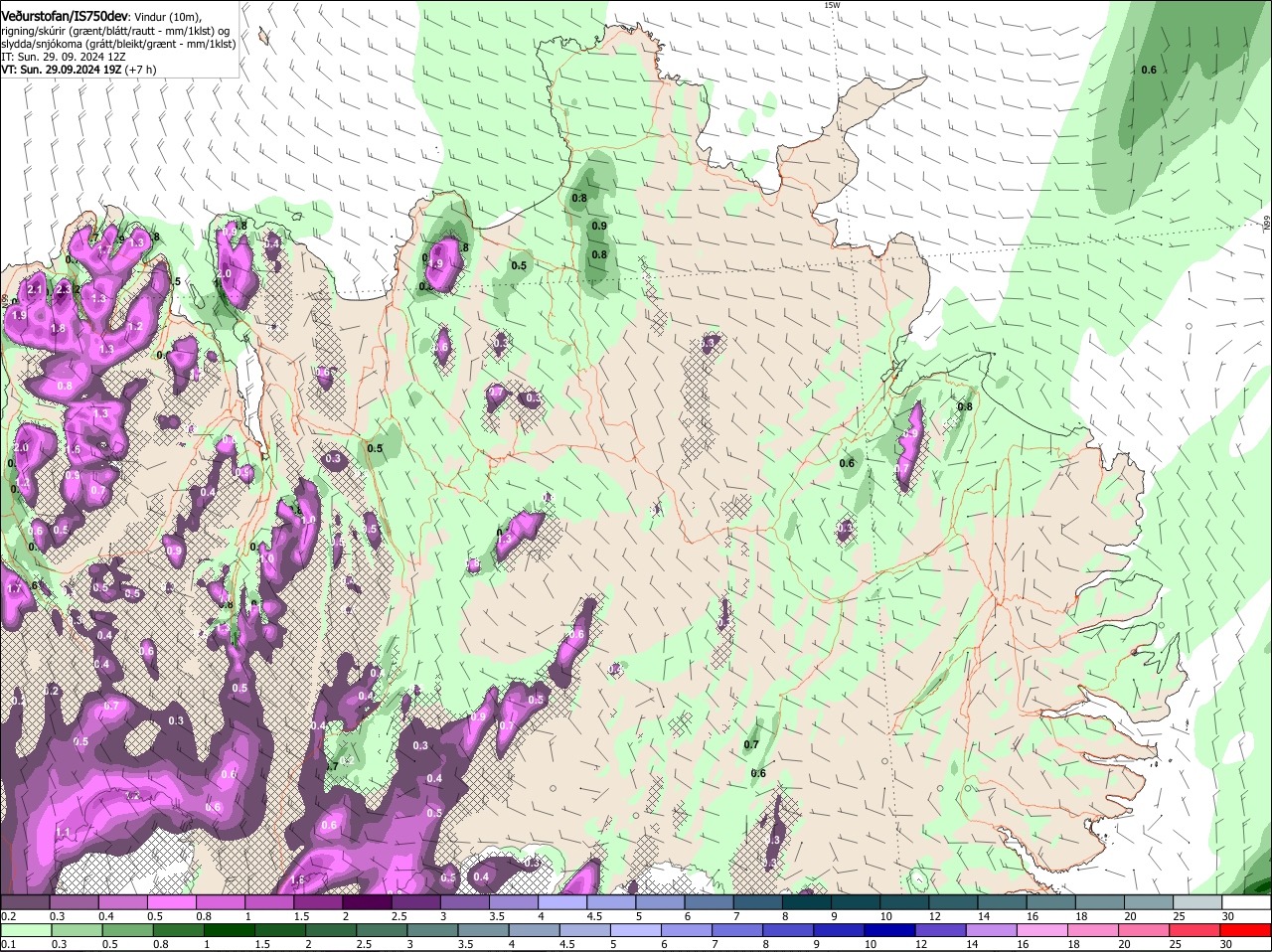
Task: Select the snow scale swatch between 8 and 9
Action: [x=807, y=901]
